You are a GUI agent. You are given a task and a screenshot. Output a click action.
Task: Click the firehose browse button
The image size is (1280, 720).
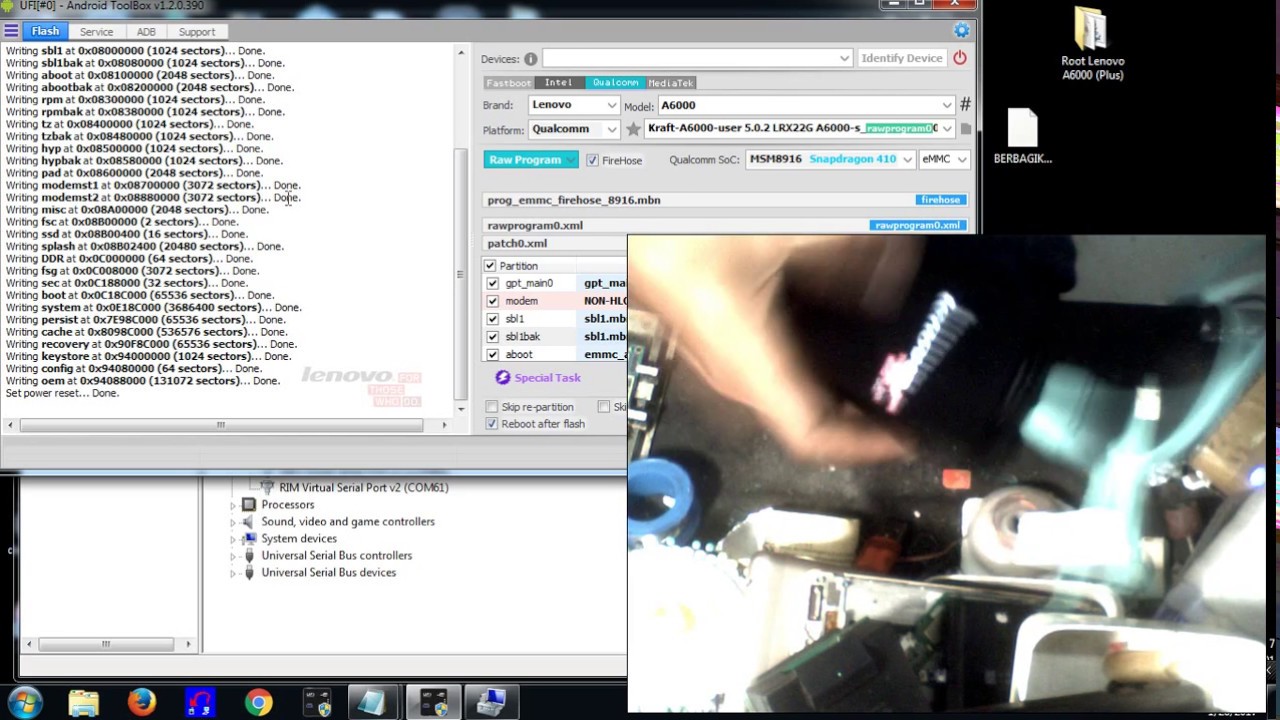click(x=940, y=200)
